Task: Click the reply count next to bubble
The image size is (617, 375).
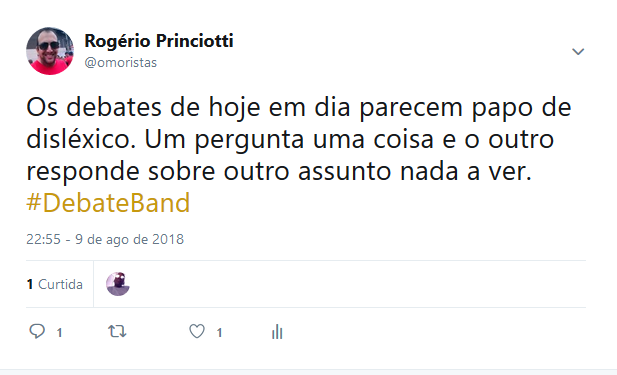Action: point(59,333)
